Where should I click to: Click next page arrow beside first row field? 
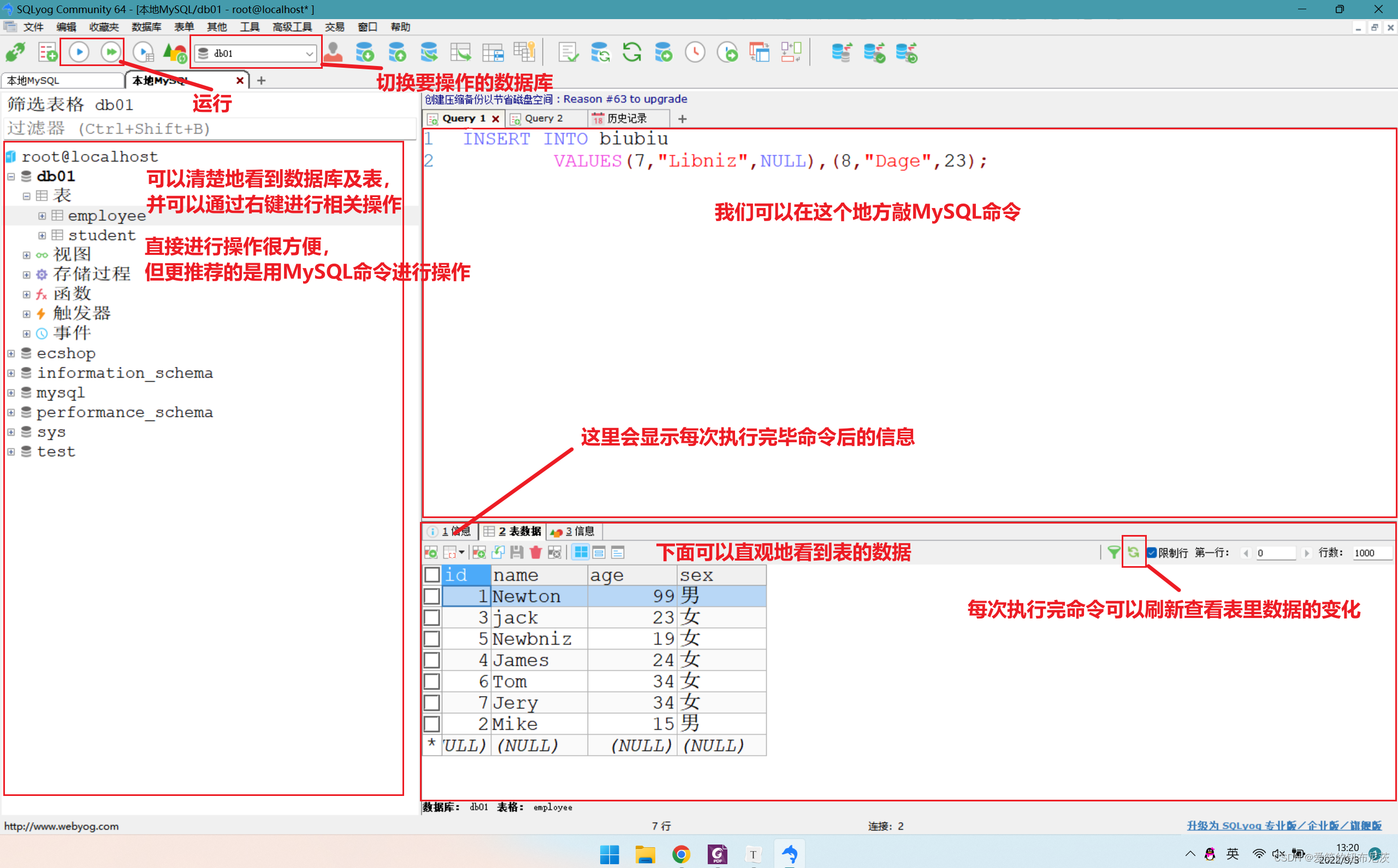(1307, 553)
